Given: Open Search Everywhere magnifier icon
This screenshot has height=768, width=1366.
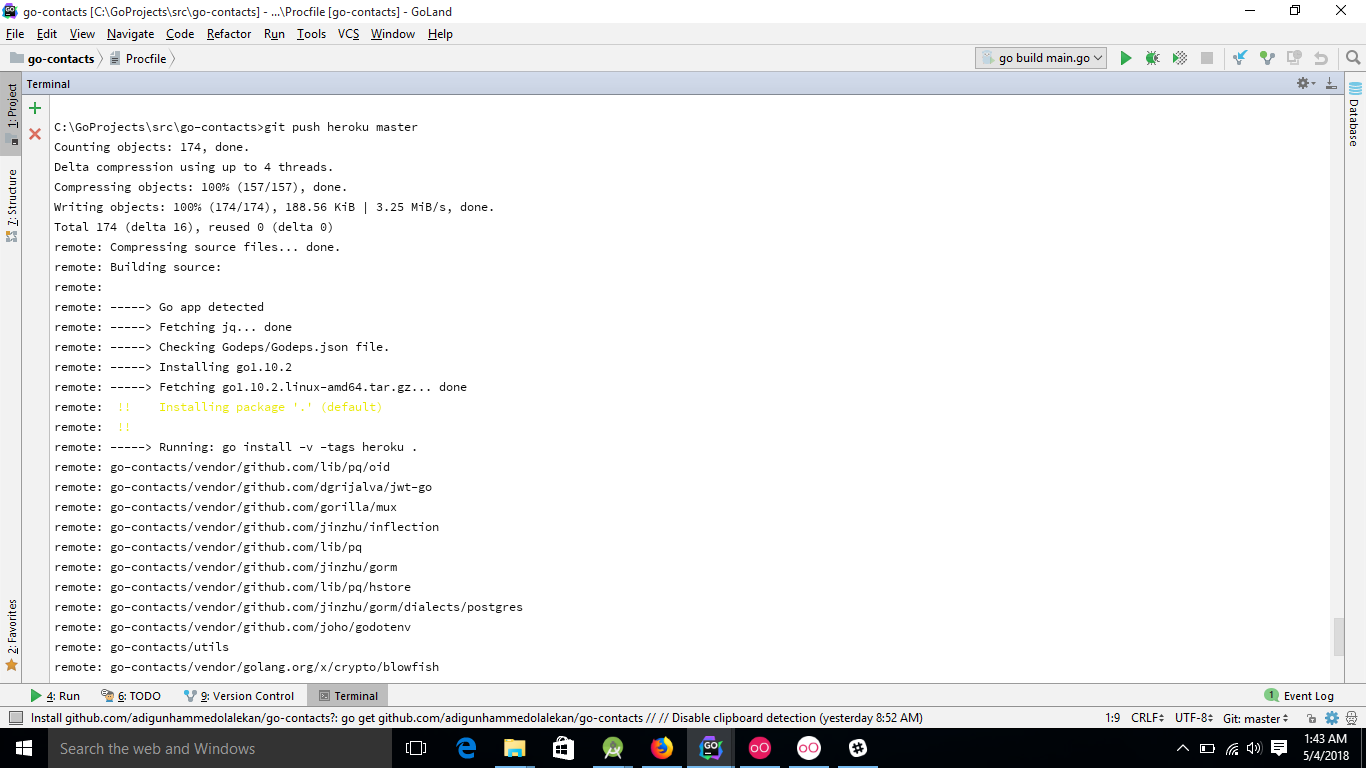Looking at the screenshot, I should [x=1353, y=59].
